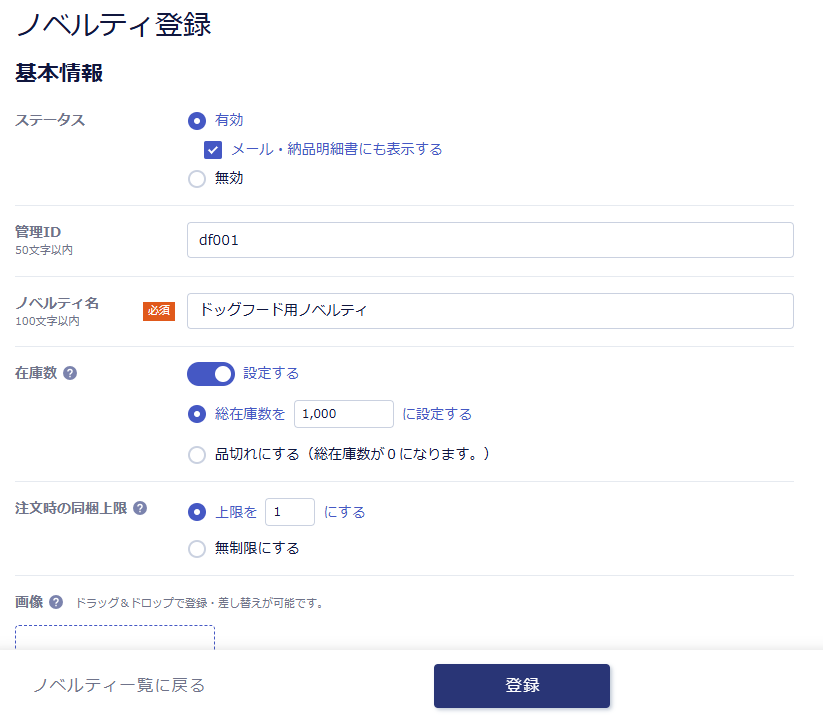Click the 設定する label text beside the switch
823x715 pixels.
point(271,373)
